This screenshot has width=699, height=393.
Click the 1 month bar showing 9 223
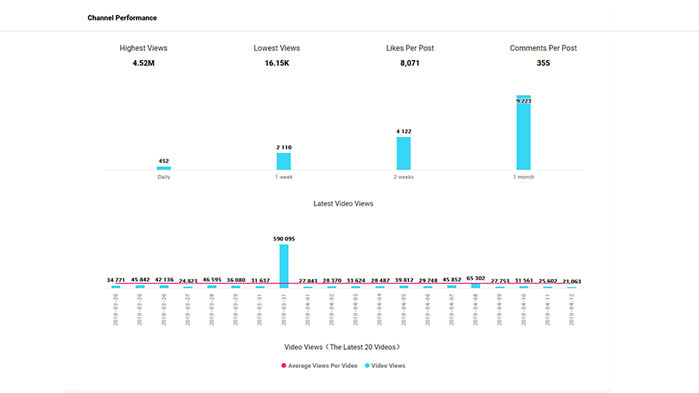tap(523, 132)
